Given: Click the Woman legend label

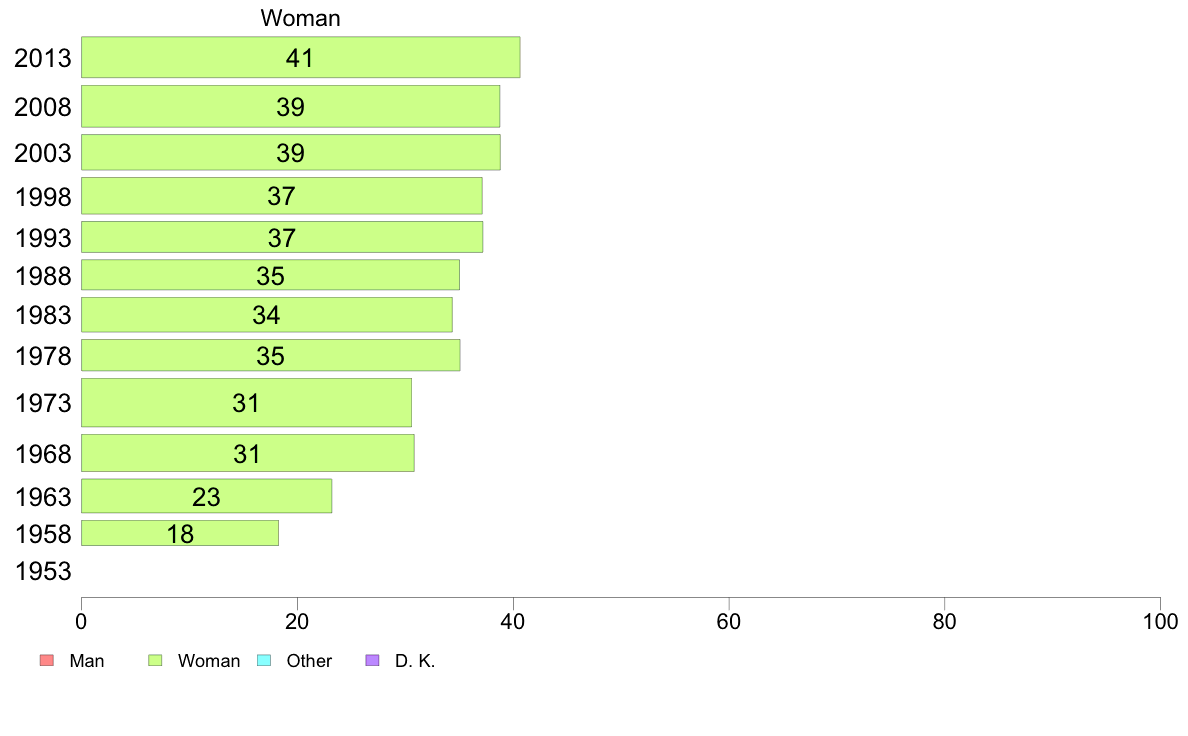Looking at the screenshot, I should click(209, 661).
